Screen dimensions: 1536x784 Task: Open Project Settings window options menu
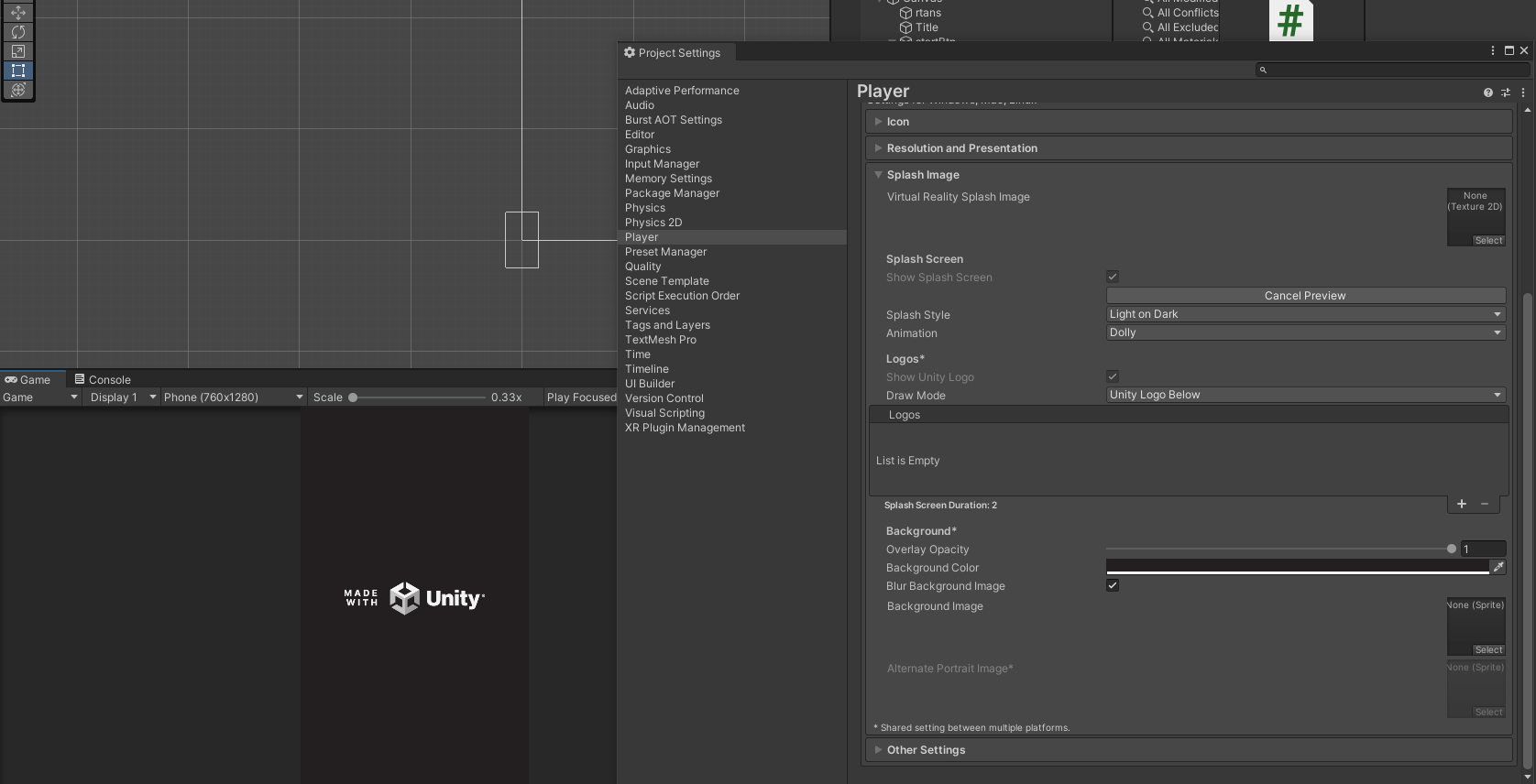1493,51
